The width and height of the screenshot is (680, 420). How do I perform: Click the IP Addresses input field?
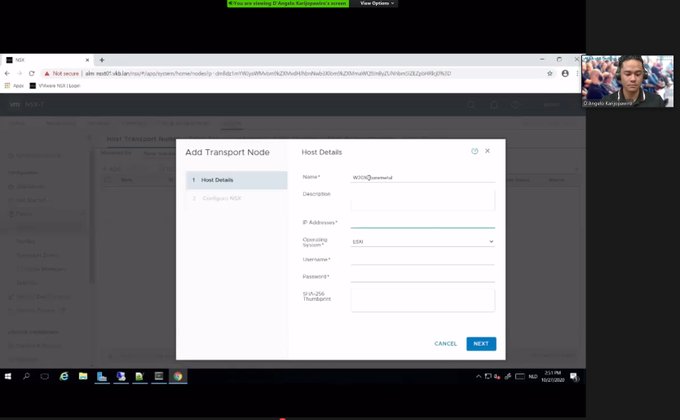click(x=423, y=222)
